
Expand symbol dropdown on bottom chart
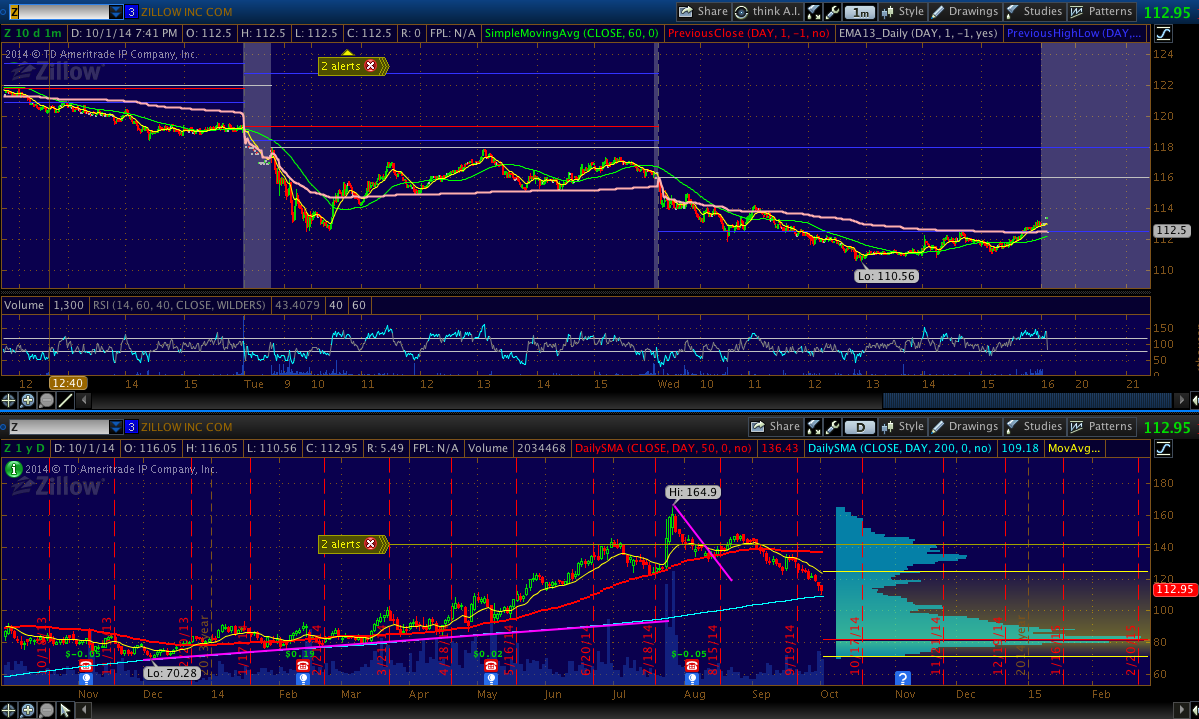tap(116, 426)
